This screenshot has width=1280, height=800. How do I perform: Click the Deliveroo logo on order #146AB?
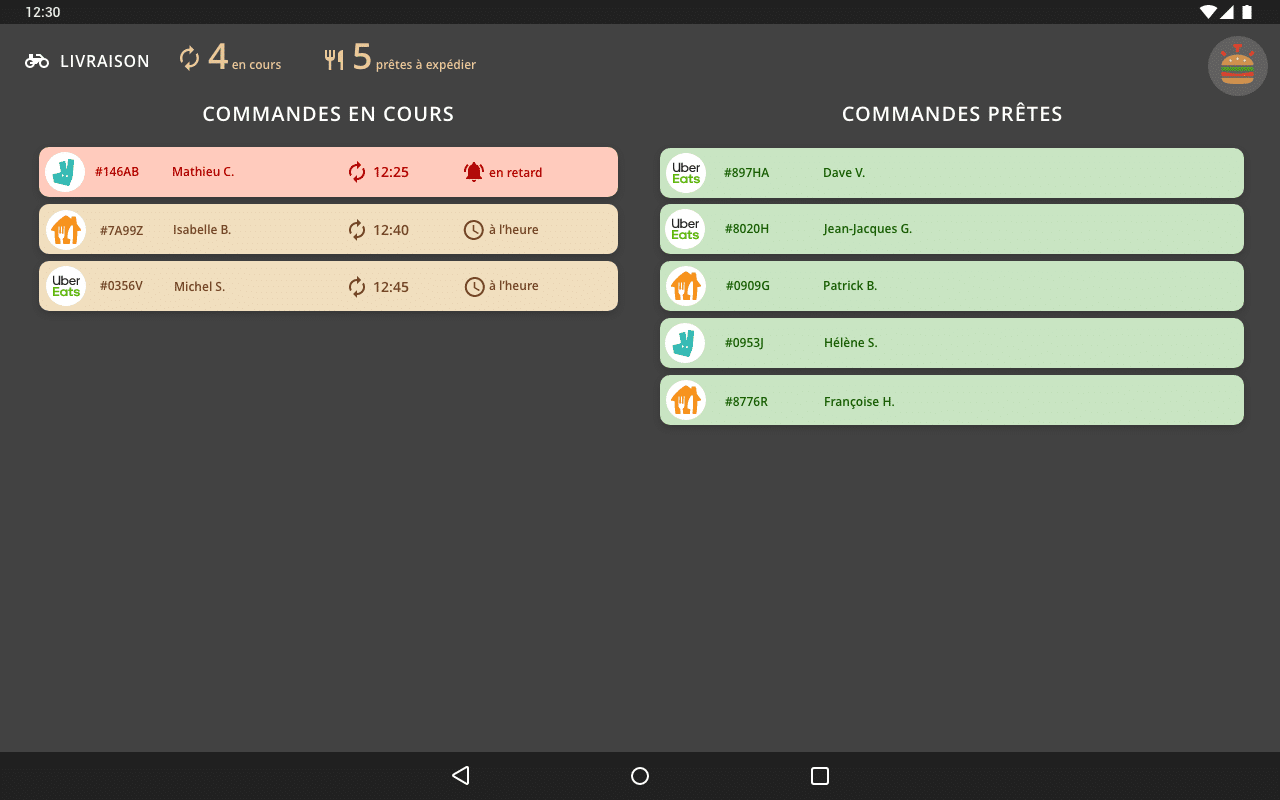click(x=65, y=172)
